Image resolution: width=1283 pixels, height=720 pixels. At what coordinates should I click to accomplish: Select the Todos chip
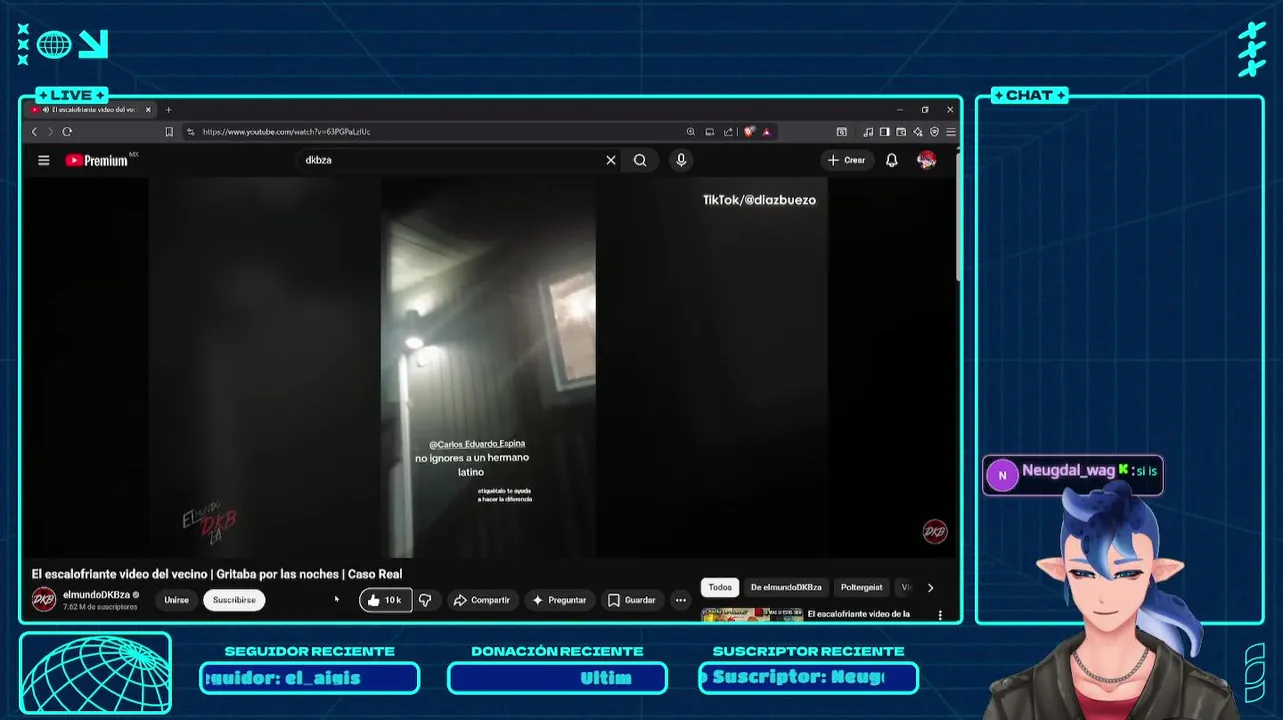(x=720, y=587)
